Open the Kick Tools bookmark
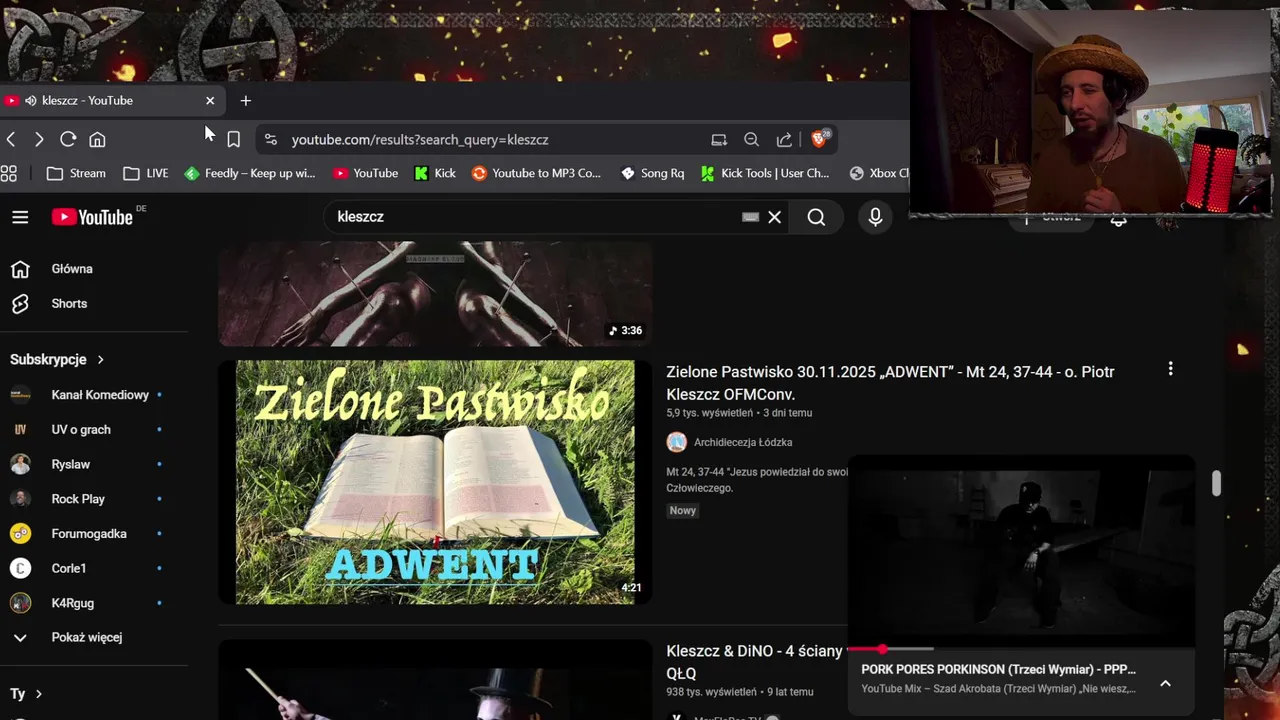 (765, 173)
